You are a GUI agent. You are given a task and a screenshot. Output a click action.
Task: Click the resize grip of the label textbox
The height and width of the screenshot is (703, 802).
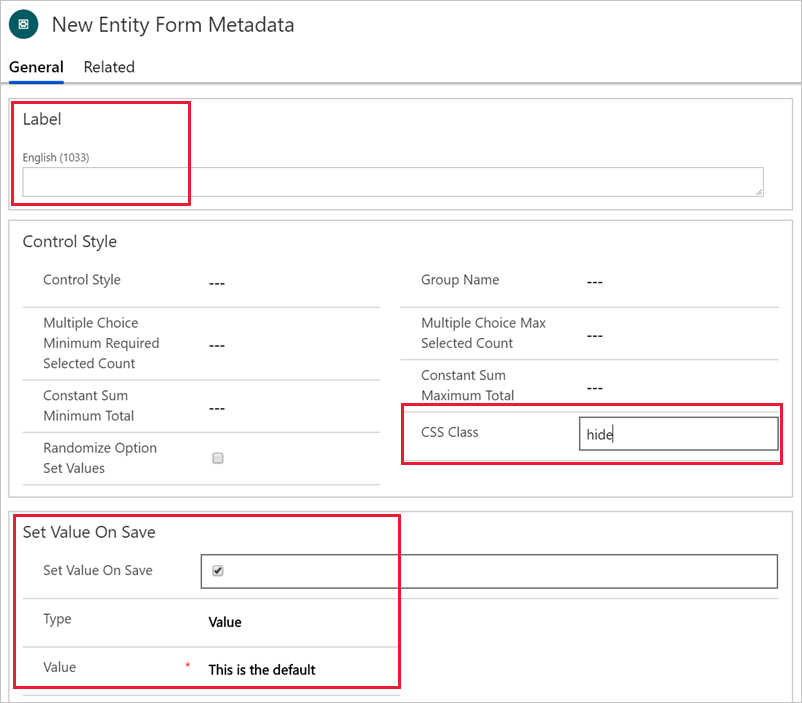click(759, 192)
